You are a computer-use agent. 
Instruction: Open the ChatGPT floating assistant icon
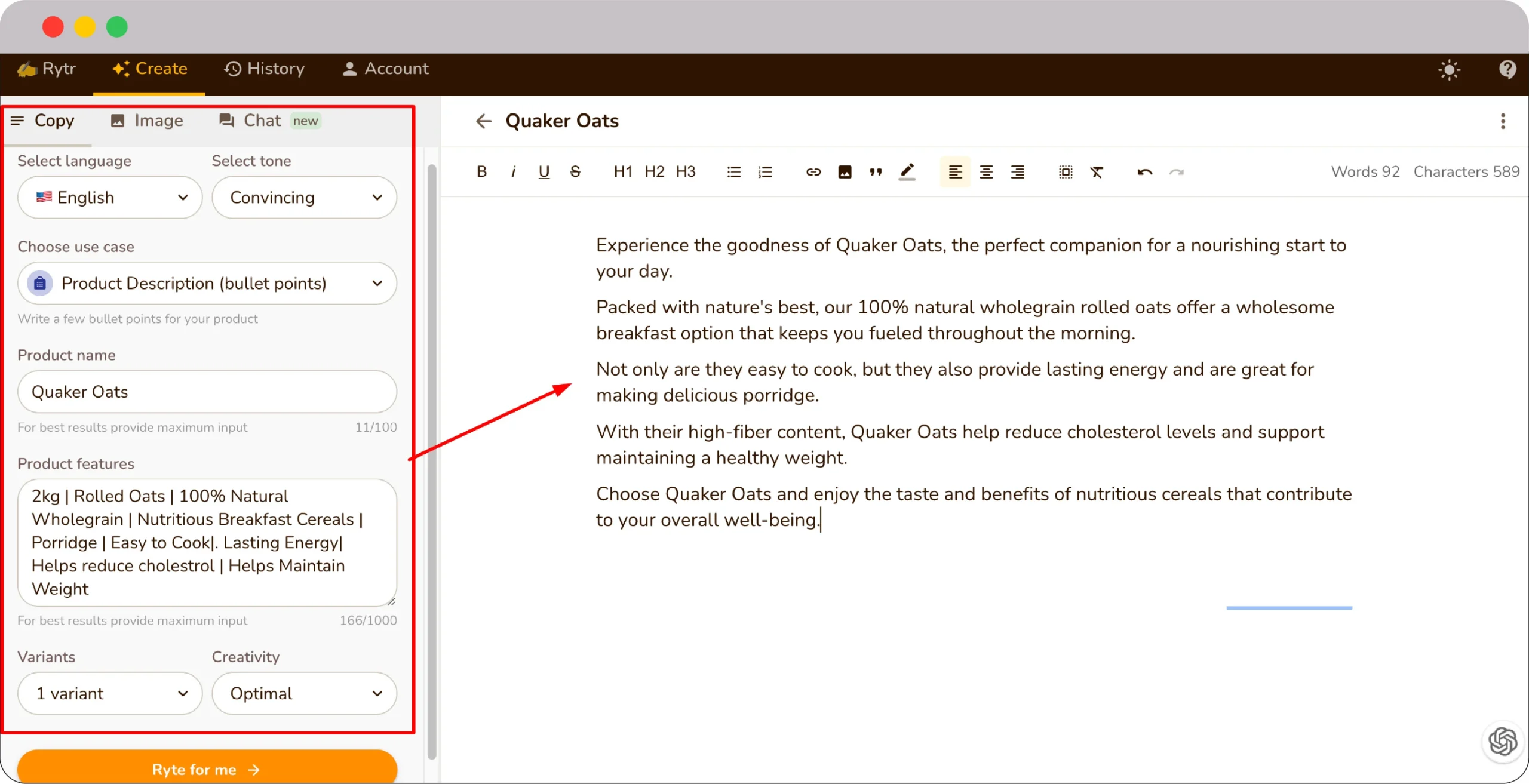1503,742
